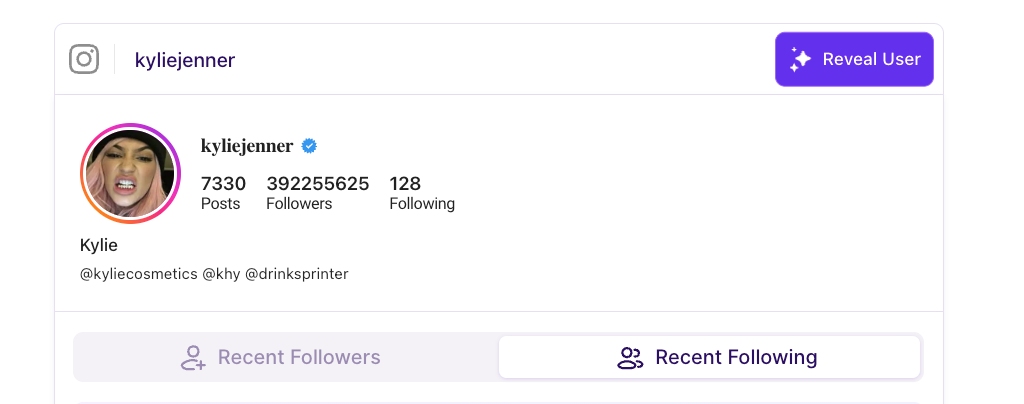Click the Instagram logo icon
This screenshot has height=404, width=1024.
click(84, 59)
